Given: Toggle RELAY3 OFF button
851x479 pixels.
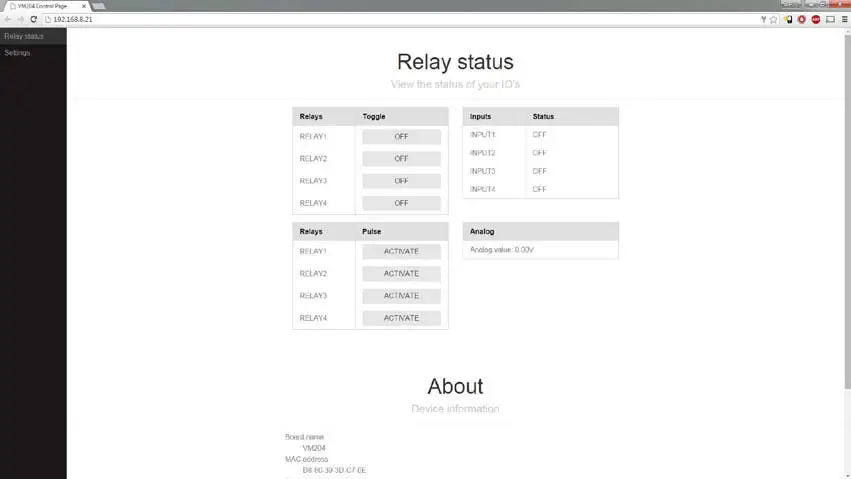Looking at the screenshot, I should point(401,181).
